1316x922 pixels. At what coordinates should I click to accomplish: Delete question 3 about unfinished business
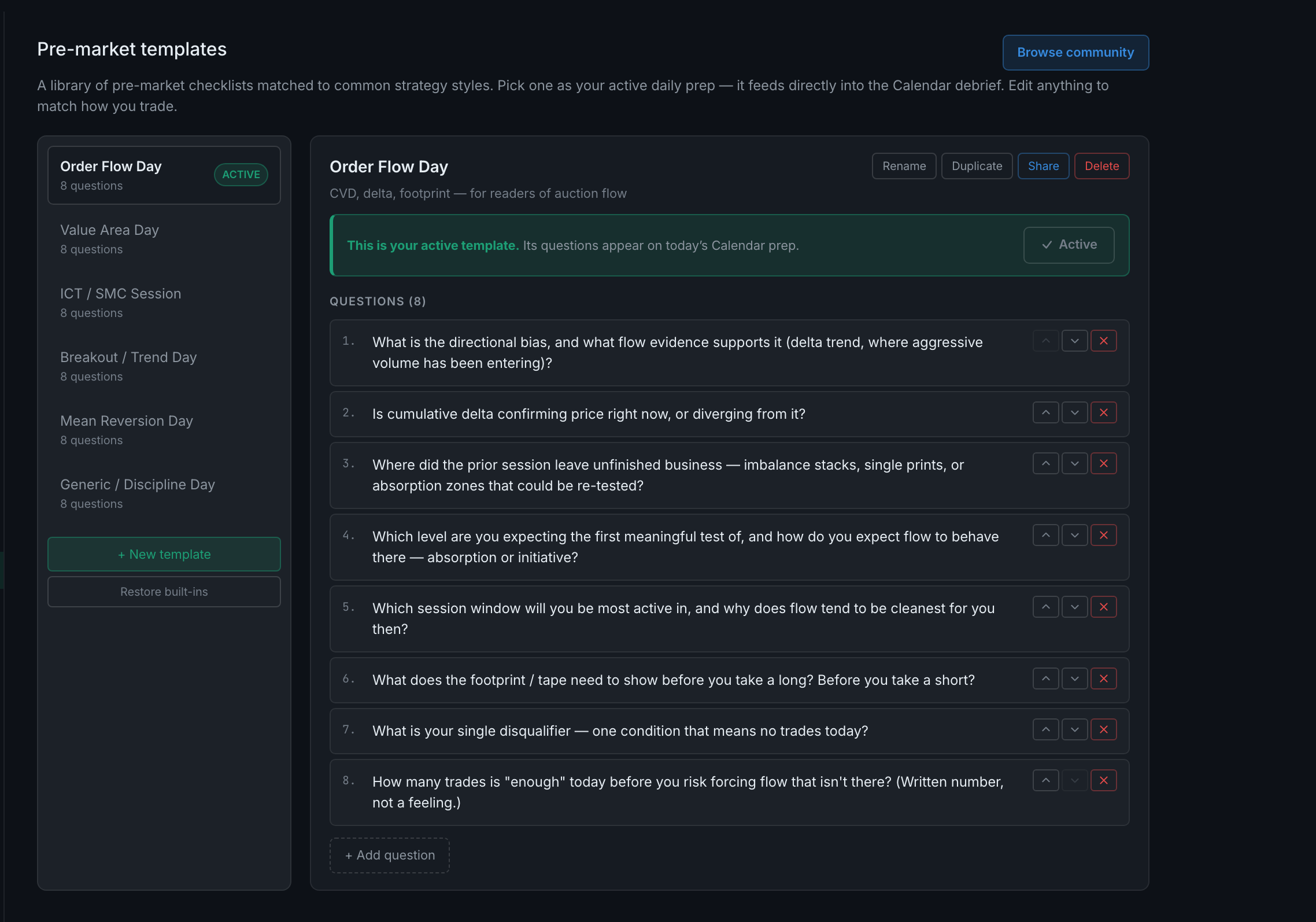coord(1103,463)
